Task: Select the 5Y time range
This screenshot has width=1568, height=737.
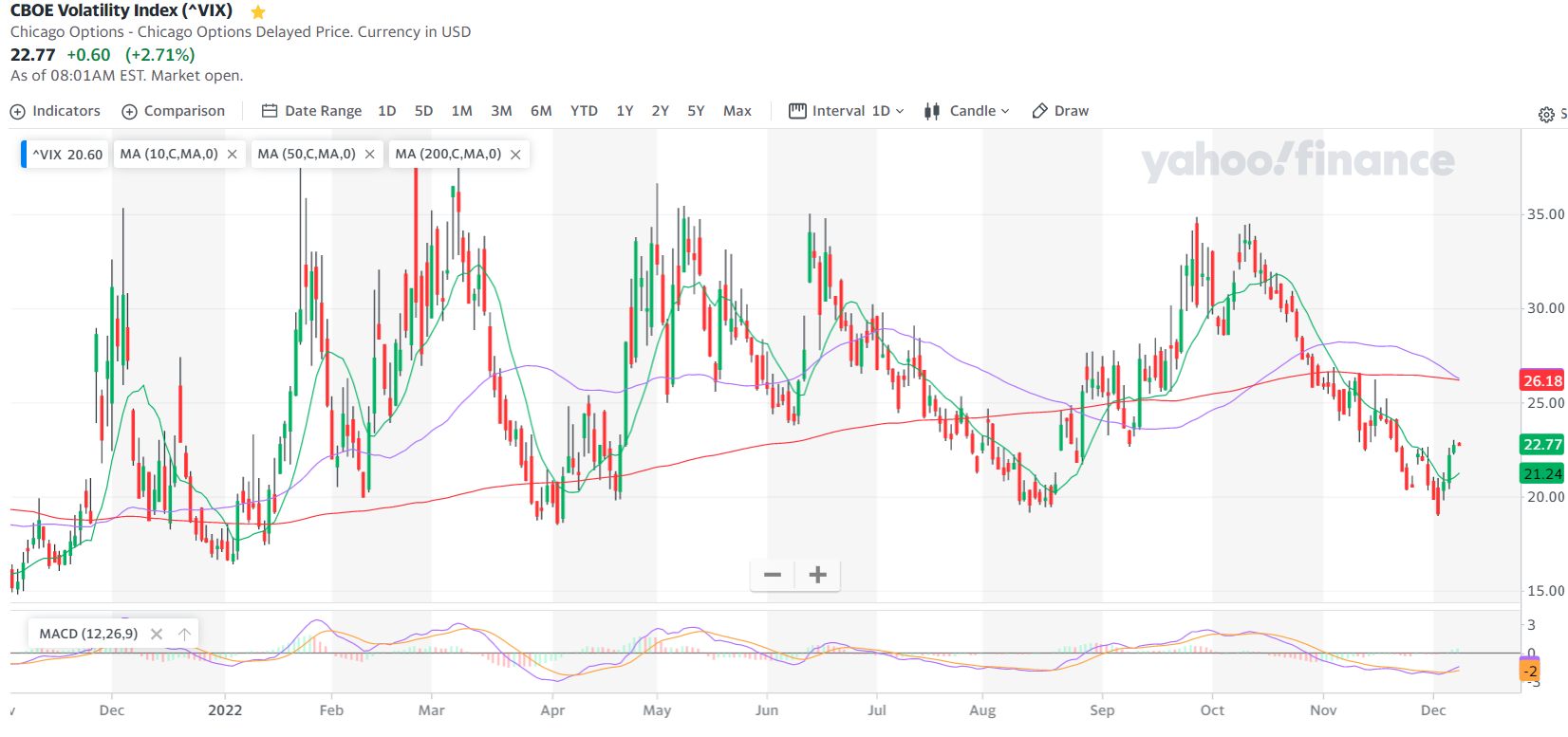Action: (696, 111)
